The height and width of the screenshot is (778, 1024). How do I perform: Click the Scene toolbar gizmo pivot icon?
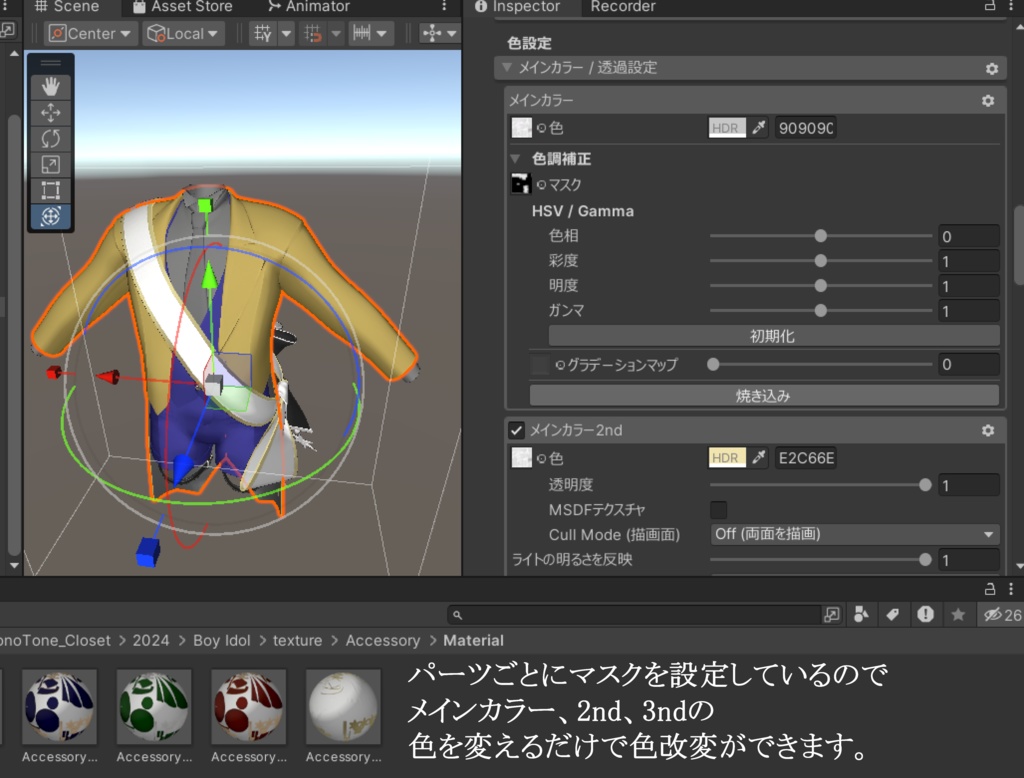(432, 33)
